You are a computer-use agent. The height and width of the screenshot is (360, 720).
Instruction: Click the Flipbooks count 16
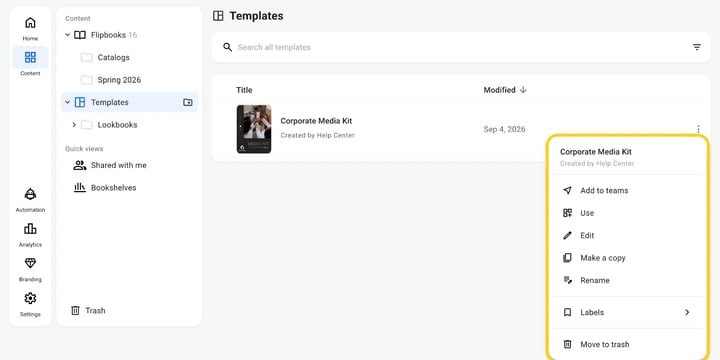(x=132, y=35)
